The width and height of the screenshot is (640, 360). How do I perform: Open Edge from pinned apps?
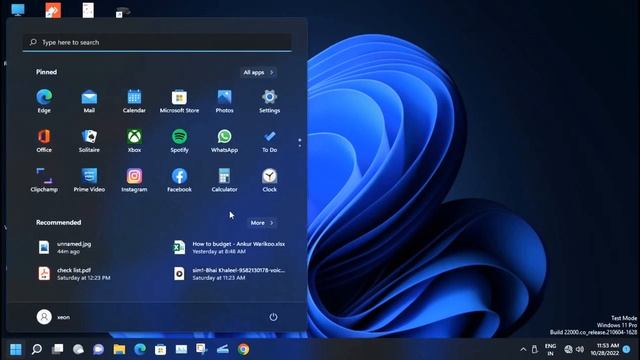44,101
